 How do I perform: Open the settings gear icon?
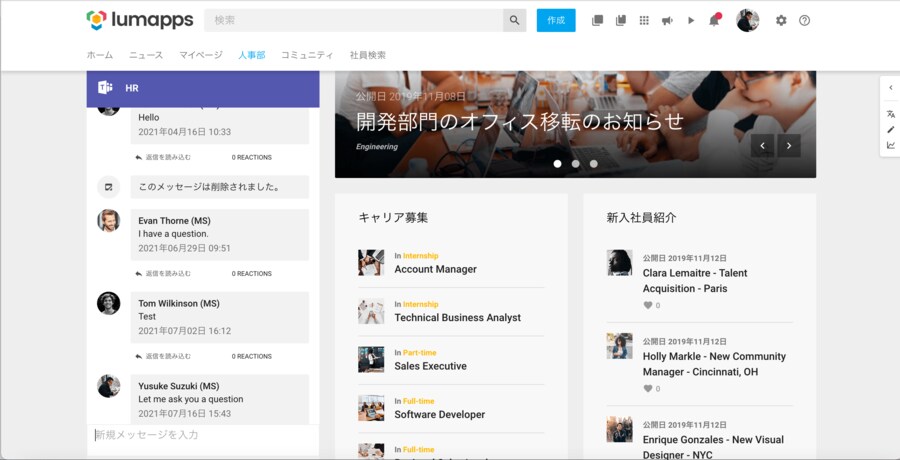click(781, 20)
